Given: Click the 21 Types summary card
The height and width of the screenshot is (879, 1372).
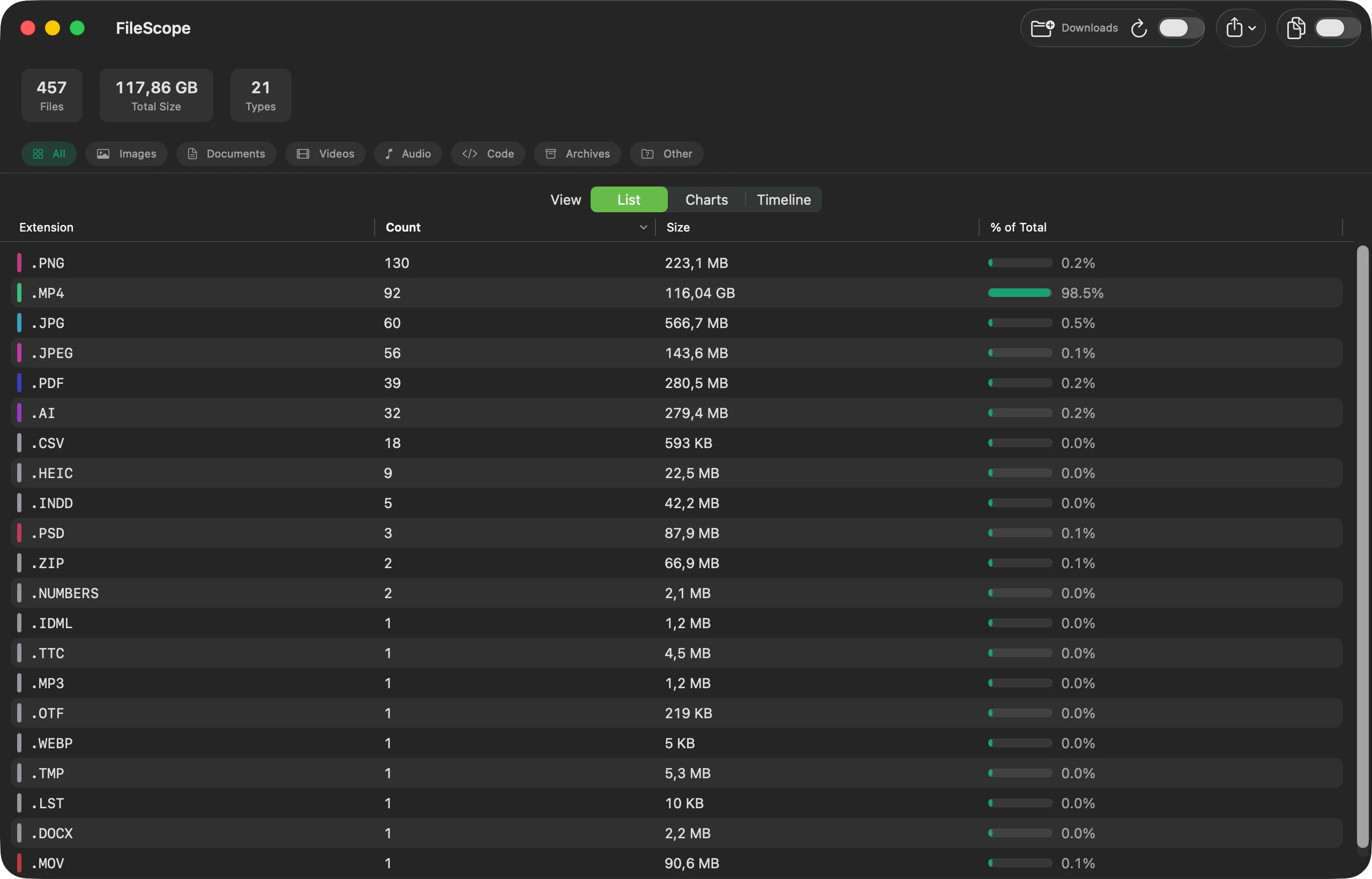Looking at the screenshot, I should [x=261, y=95].
